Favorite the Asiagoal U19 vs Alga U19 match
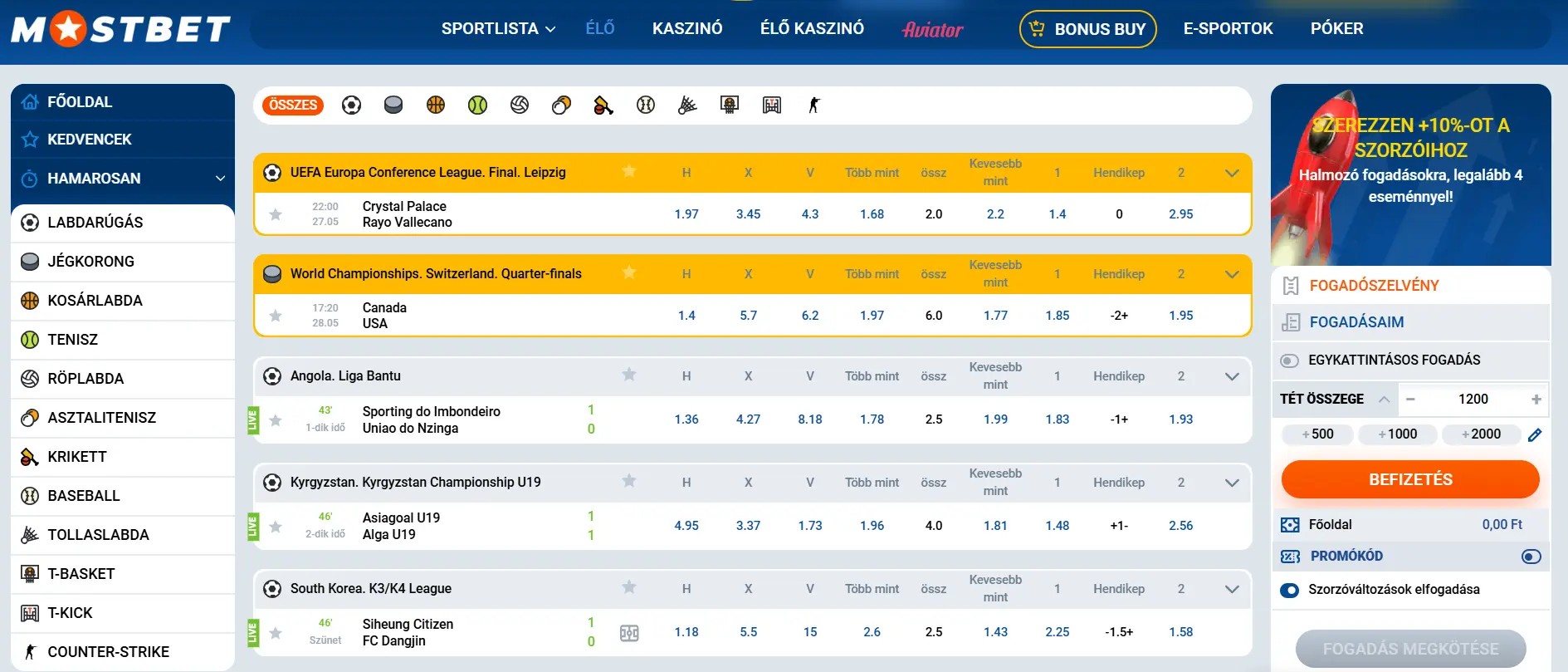This screenshot has width=1568, height=672. (276, 526)
